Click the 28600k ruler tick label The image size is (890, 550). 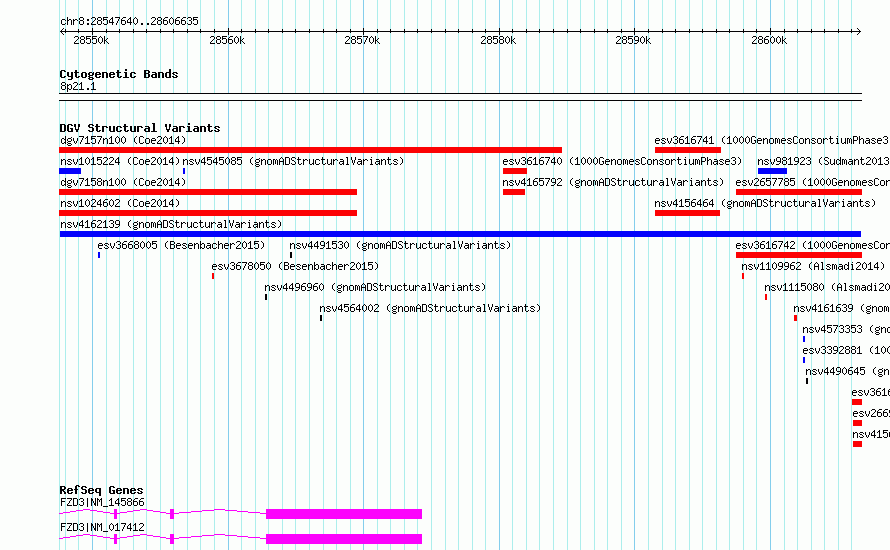point(769,40)
